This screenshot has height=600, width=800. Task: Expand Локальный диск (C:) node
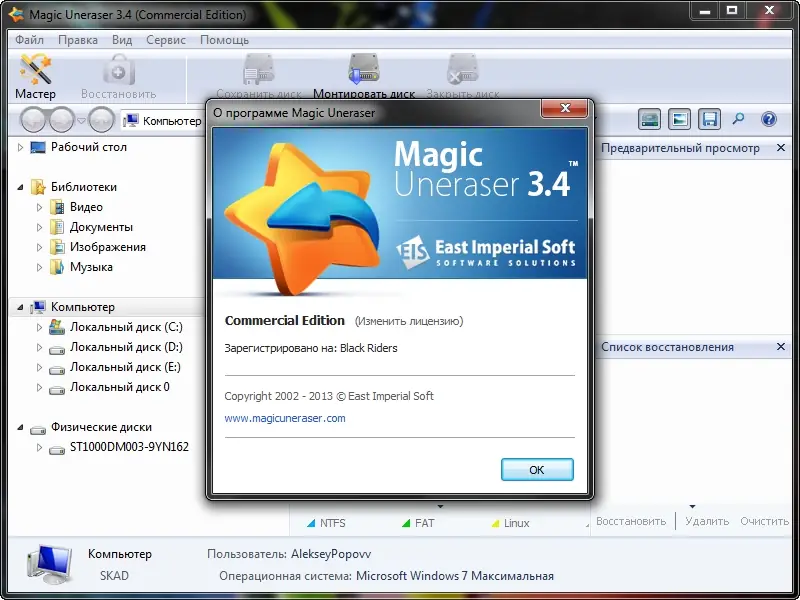pos(39,328)
